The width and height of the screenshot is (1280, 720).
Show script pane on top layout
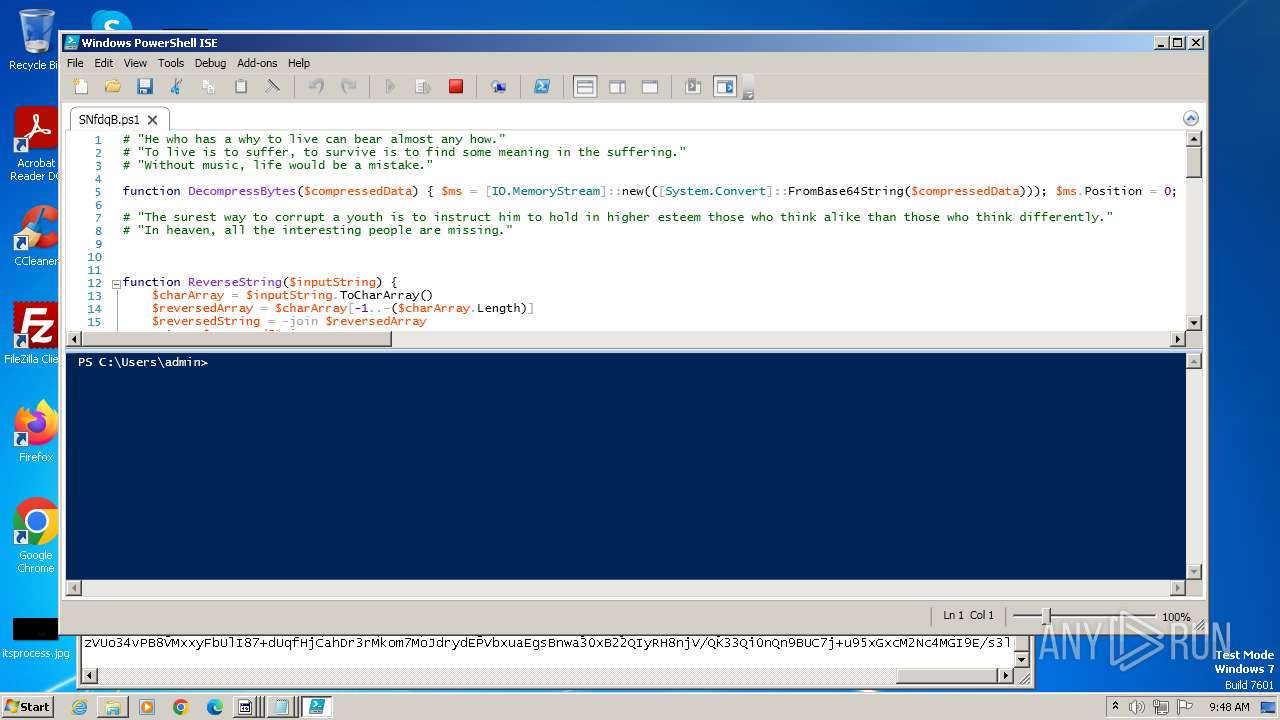[585, 87]
